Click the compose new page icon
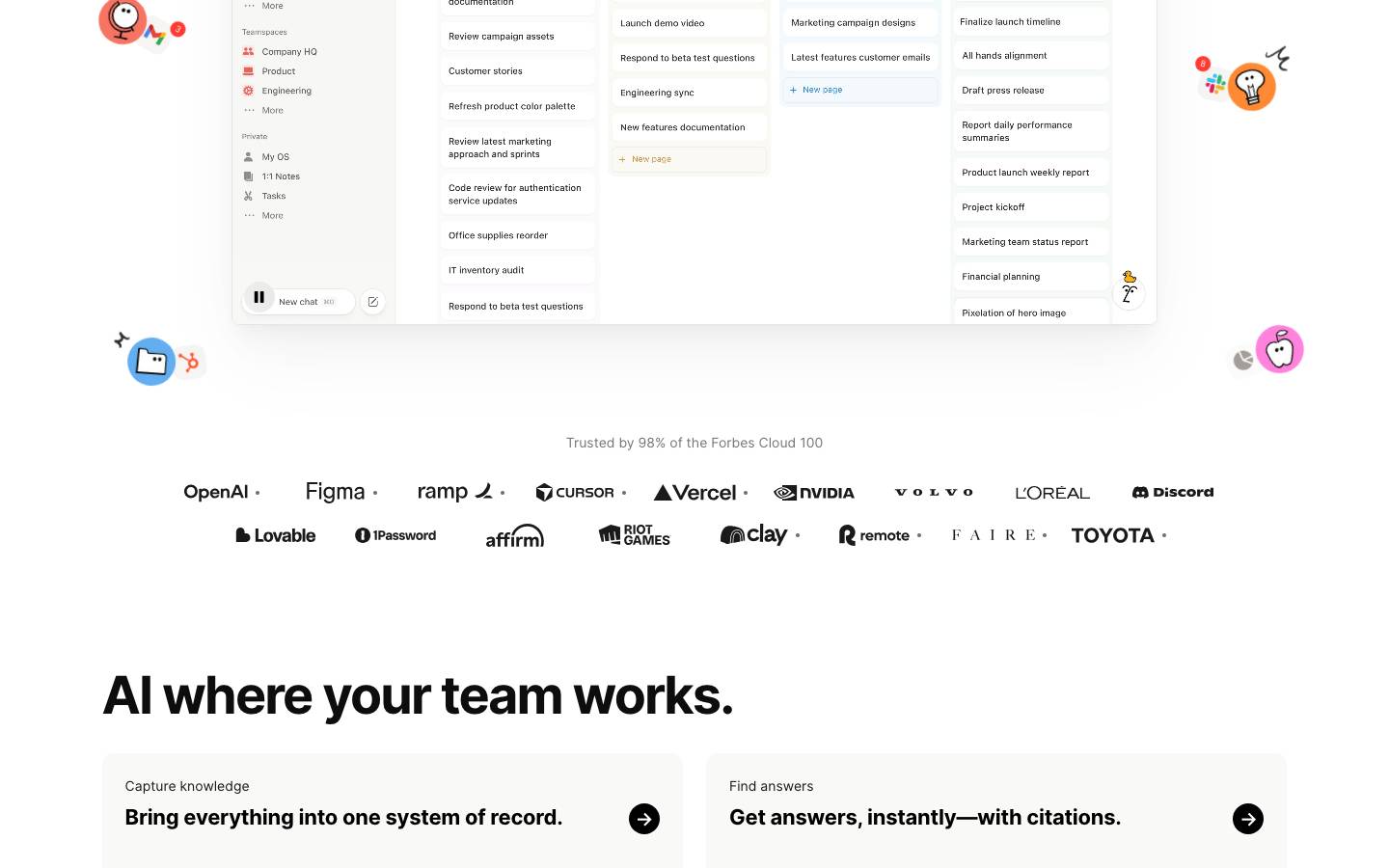This screenshot has width=1389, height=868. pos(373,302)
